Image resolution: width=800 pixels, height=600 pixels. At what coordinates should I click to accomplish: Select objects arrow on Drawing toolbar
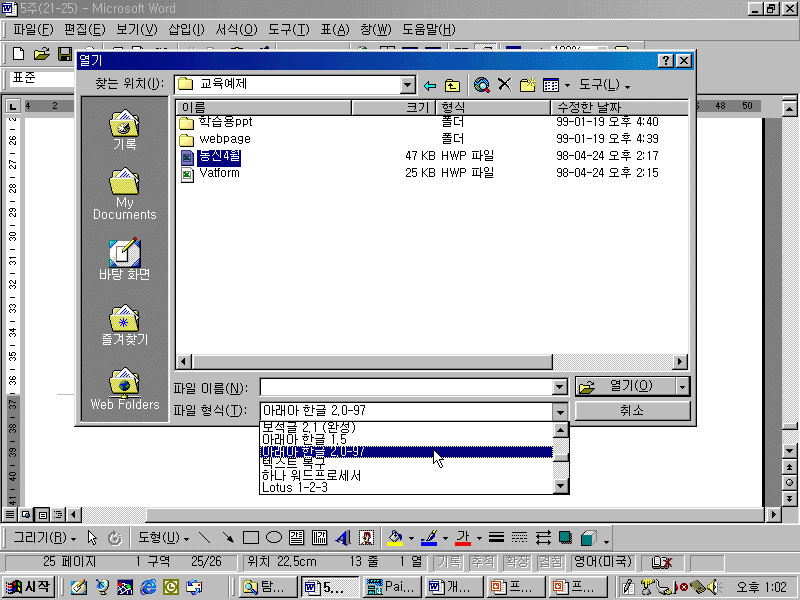[x=92, y=537]
